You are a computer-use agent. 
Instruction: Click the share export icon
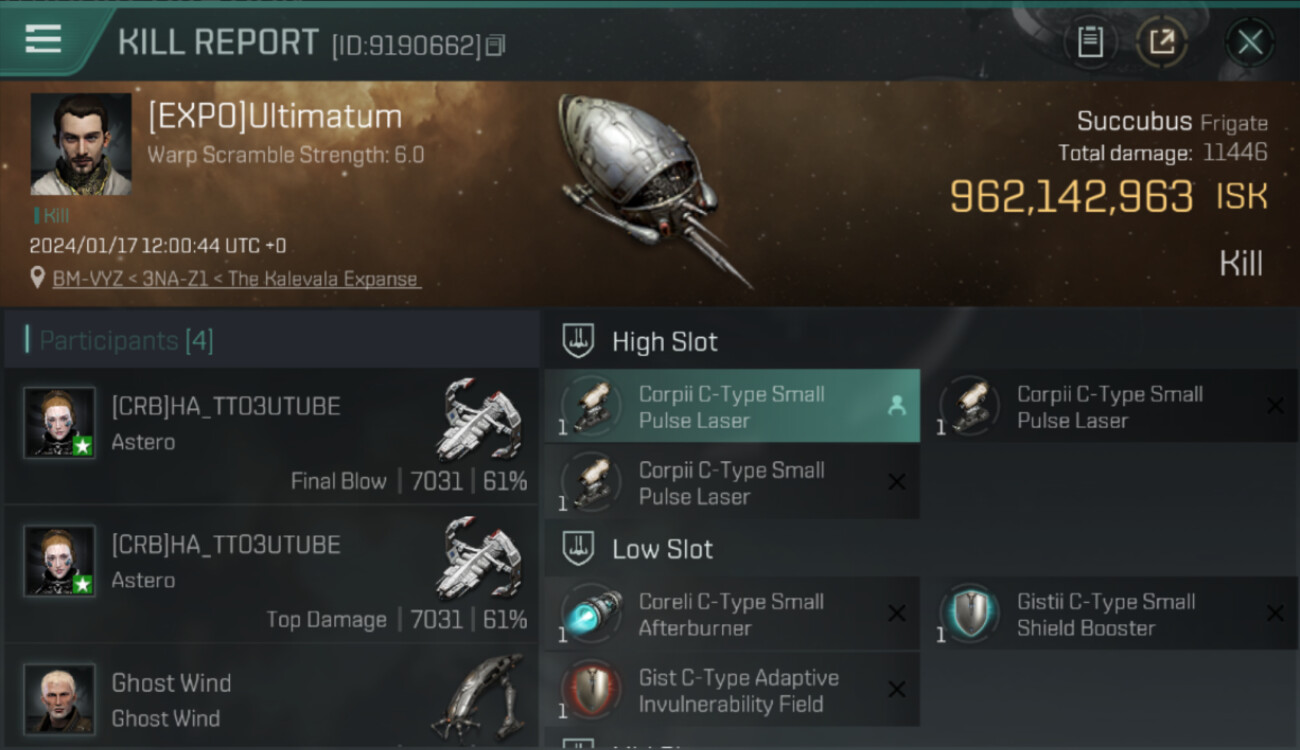tap(1161, 42)
